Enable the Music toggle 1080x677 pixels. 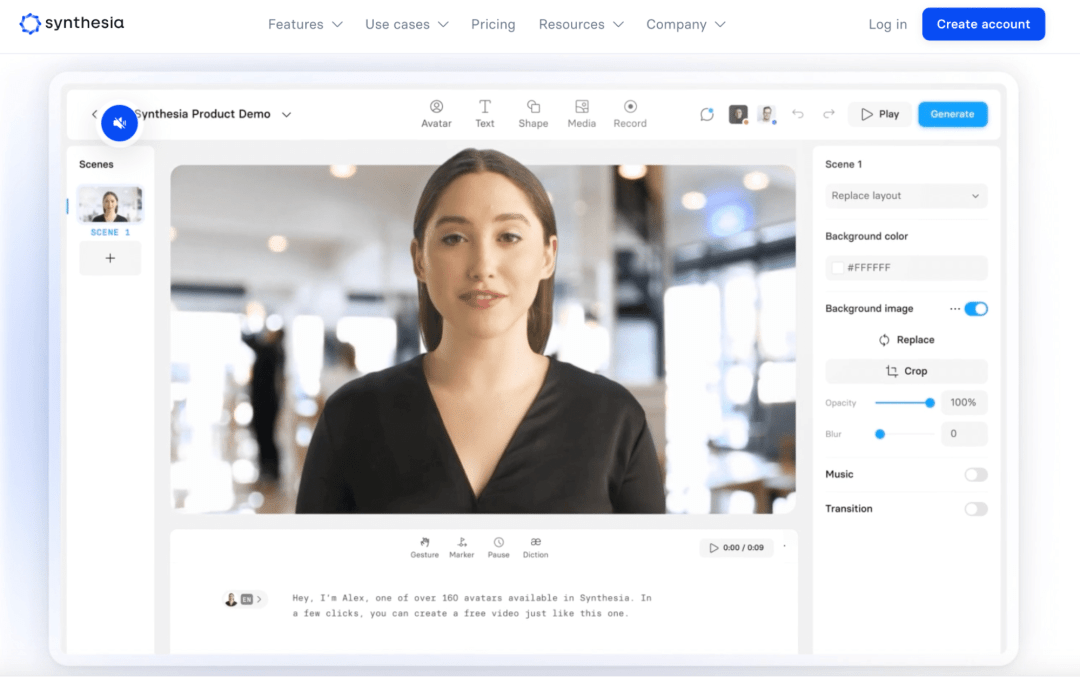click(x=976, y=475)
